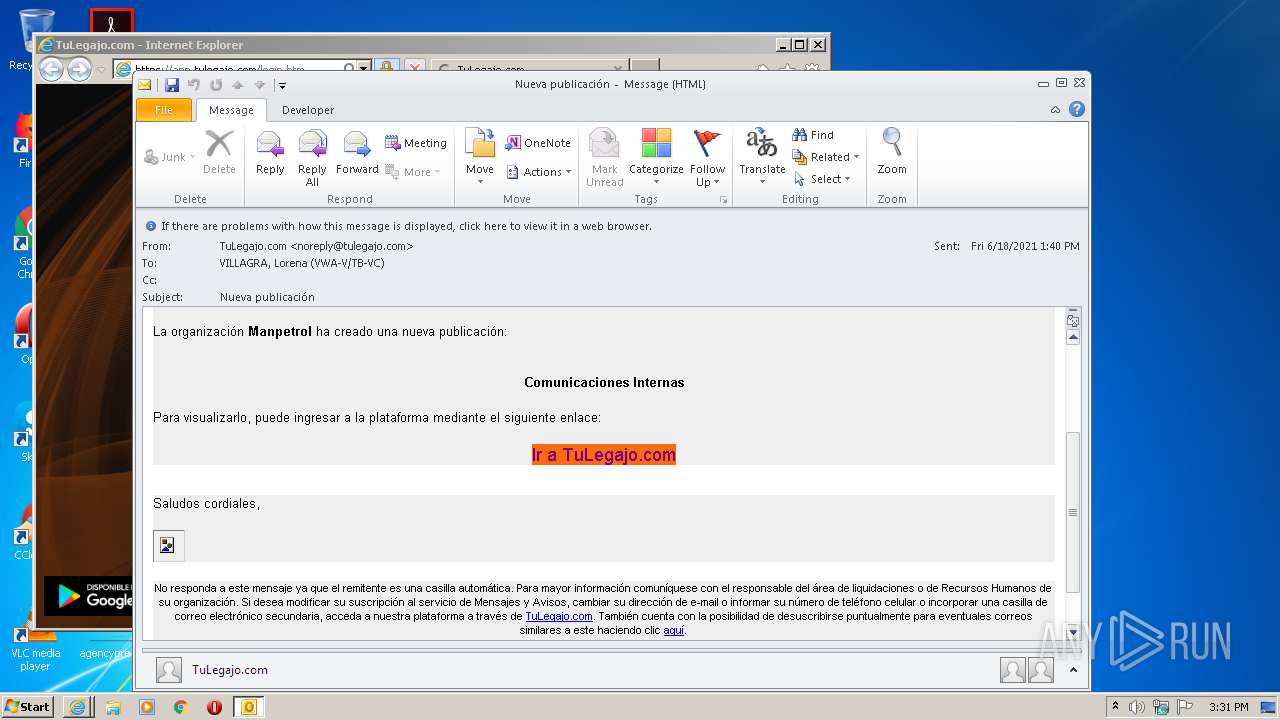Screen dimensions: 1280x720
Task: Click the volume speaker tray icon
Action: 1137,707
